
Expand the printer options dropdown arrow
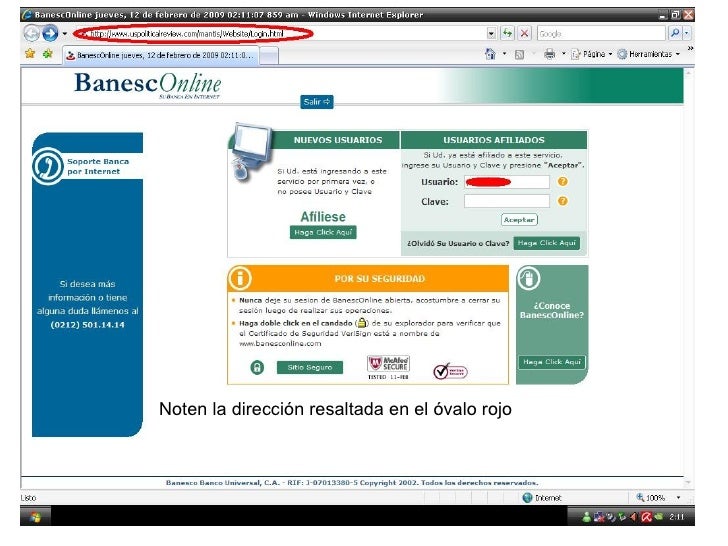563,54
